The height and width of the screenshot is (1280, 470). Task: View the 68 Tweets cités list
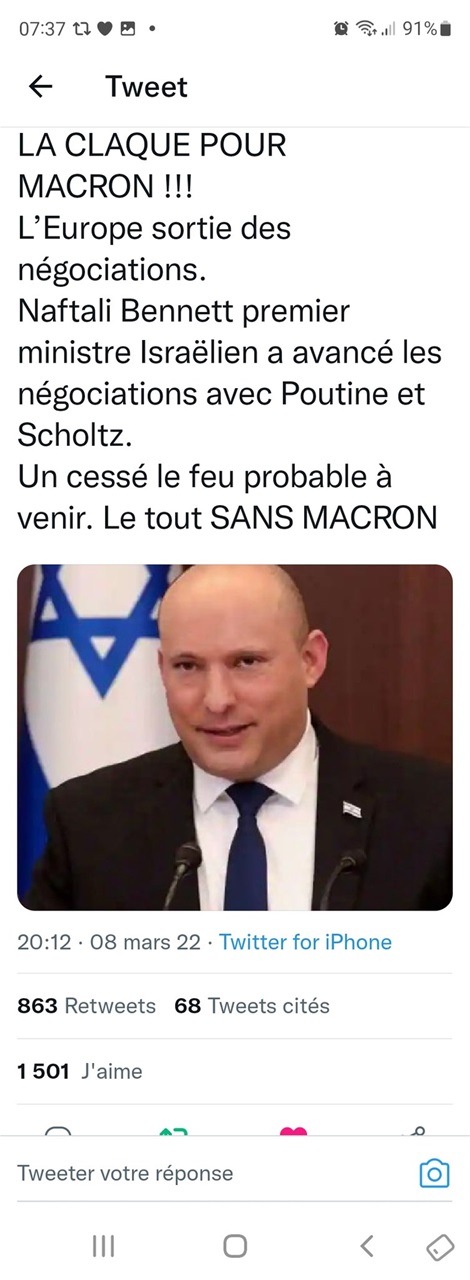pos(252,1006)
